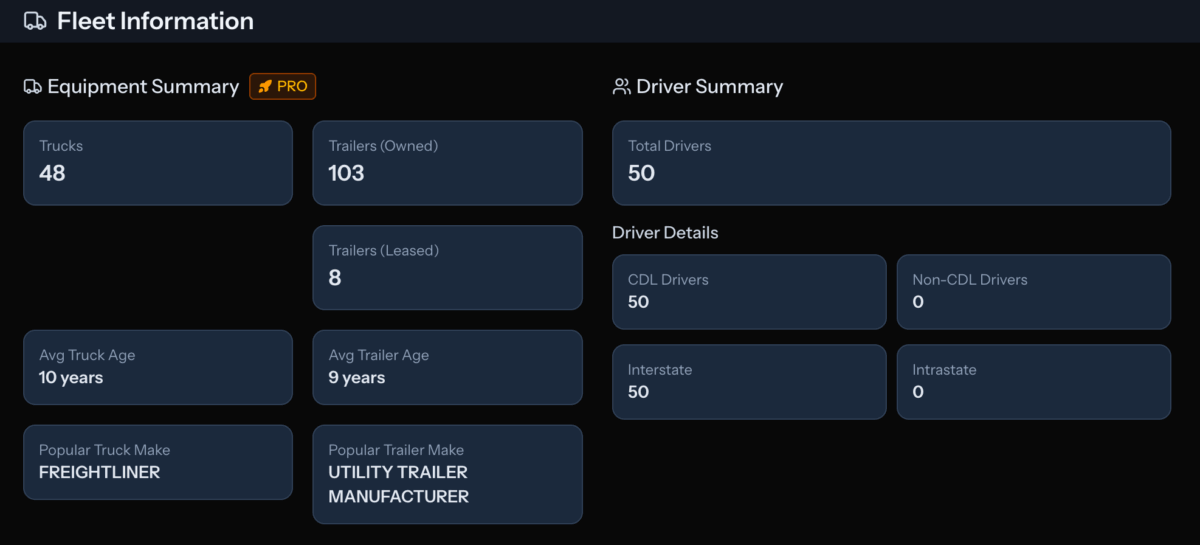The image size is (1200, 545).
Task: Click the Fleet Information heading
Action: coord(155,21)
